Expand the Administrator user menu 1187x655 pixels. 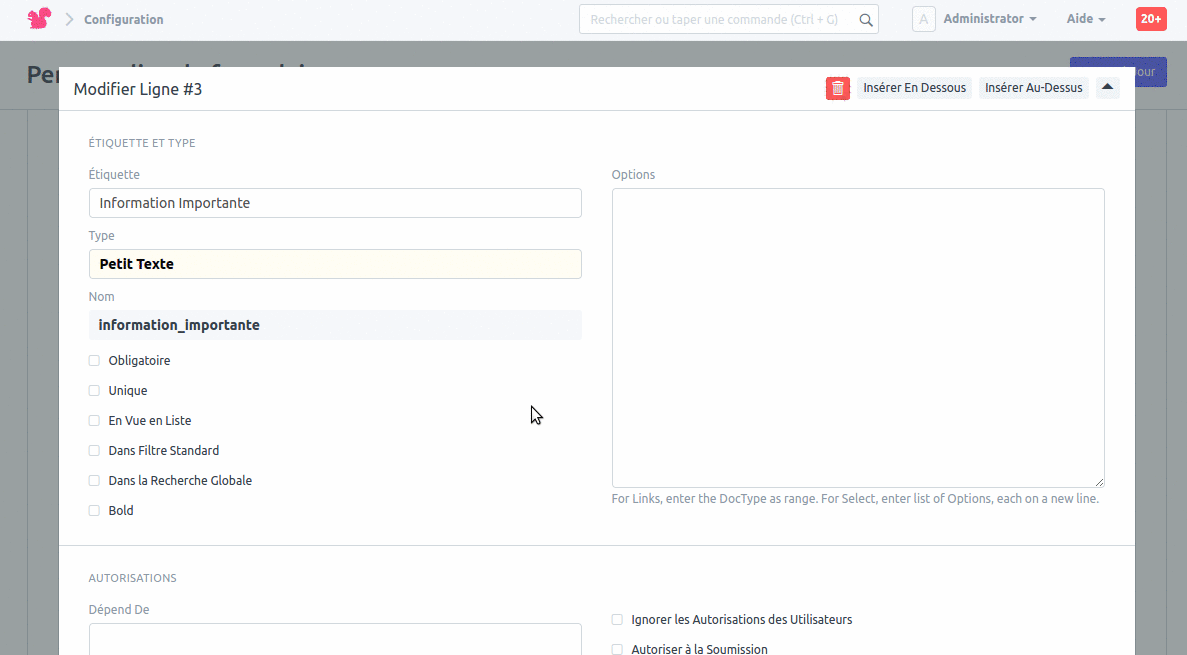coord(989,19)
